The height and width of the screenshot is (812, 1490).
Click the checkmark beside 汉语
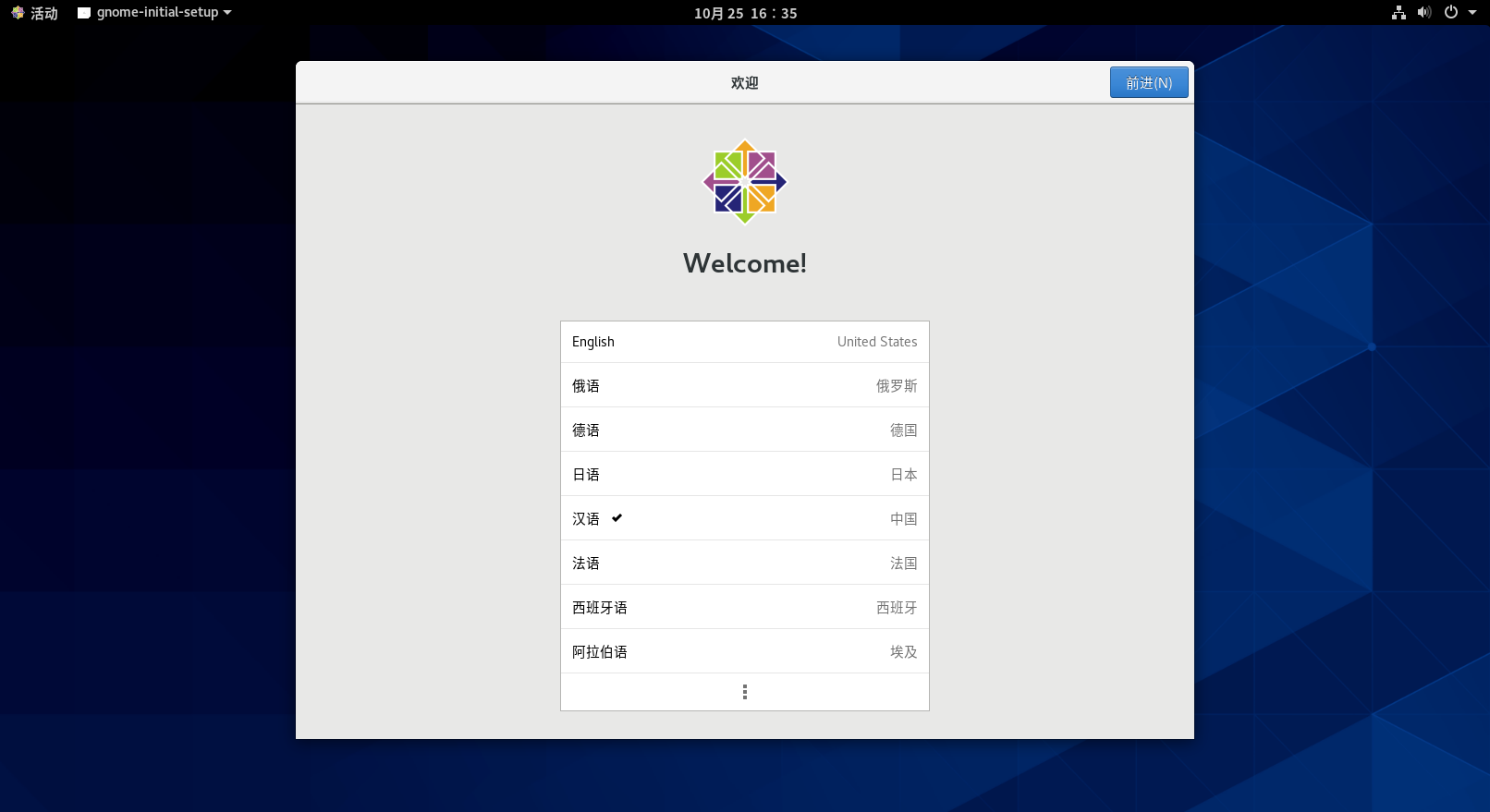pos(617,518)
